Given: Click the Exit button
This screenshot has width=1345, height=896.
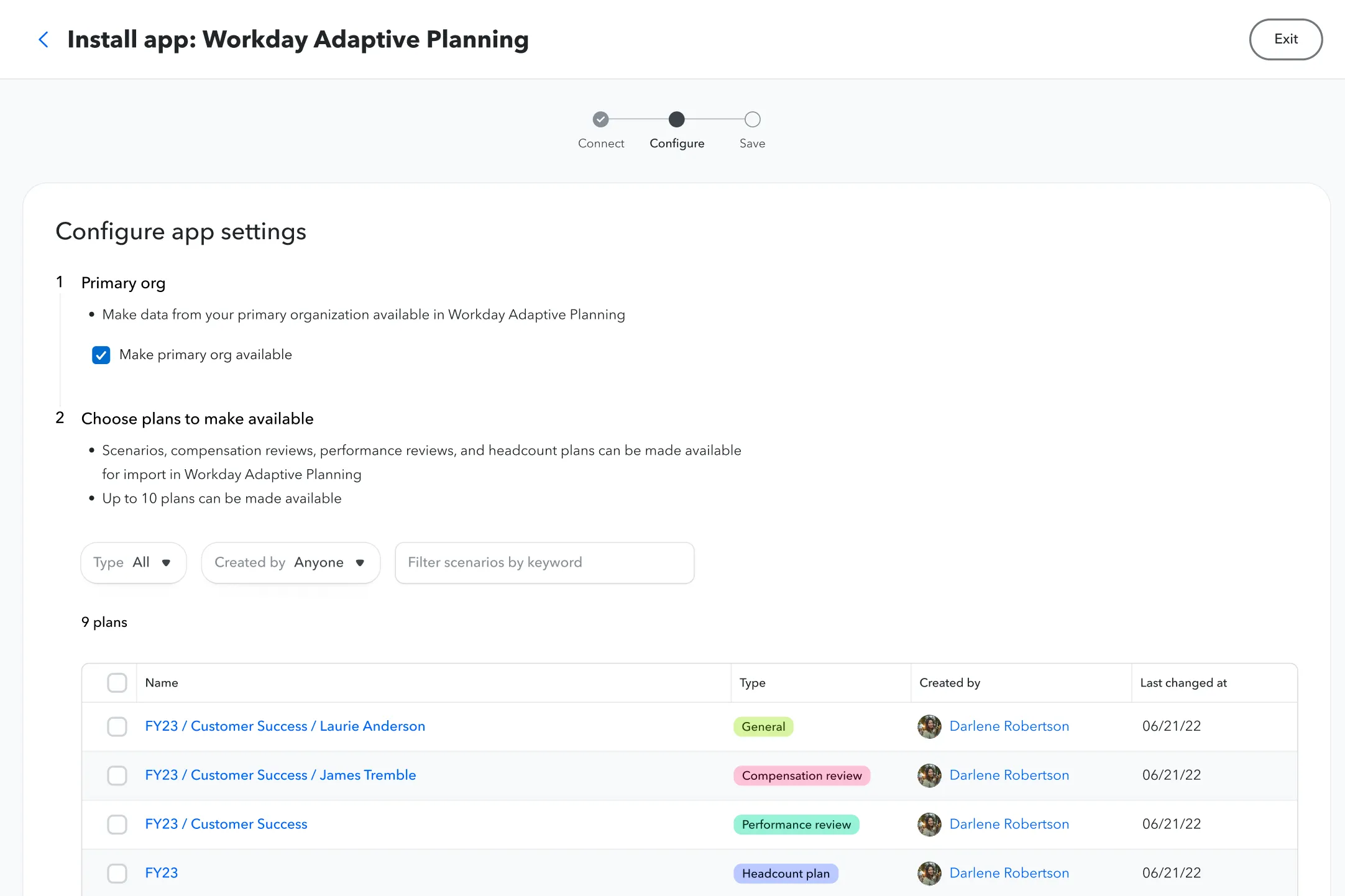Looking at the screenshot, I should click(1285, 39).
